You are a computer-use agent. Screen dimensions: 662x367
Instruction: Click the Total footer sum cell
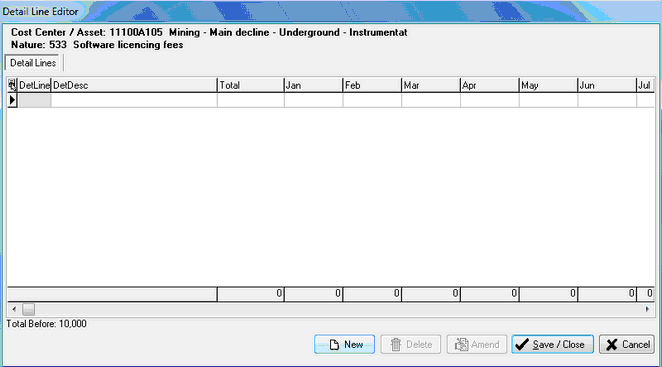(251, 294)
